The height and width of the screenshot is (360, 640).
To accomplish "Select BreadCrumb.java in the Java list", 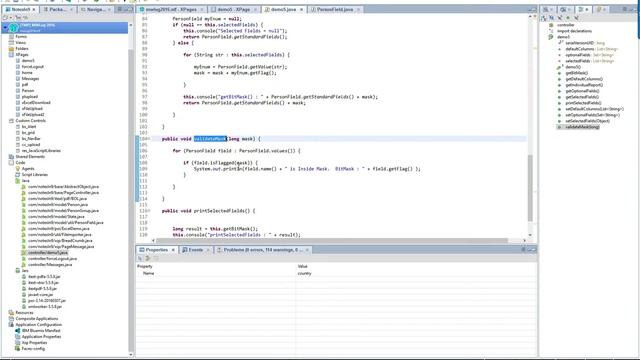I will 60,240.
